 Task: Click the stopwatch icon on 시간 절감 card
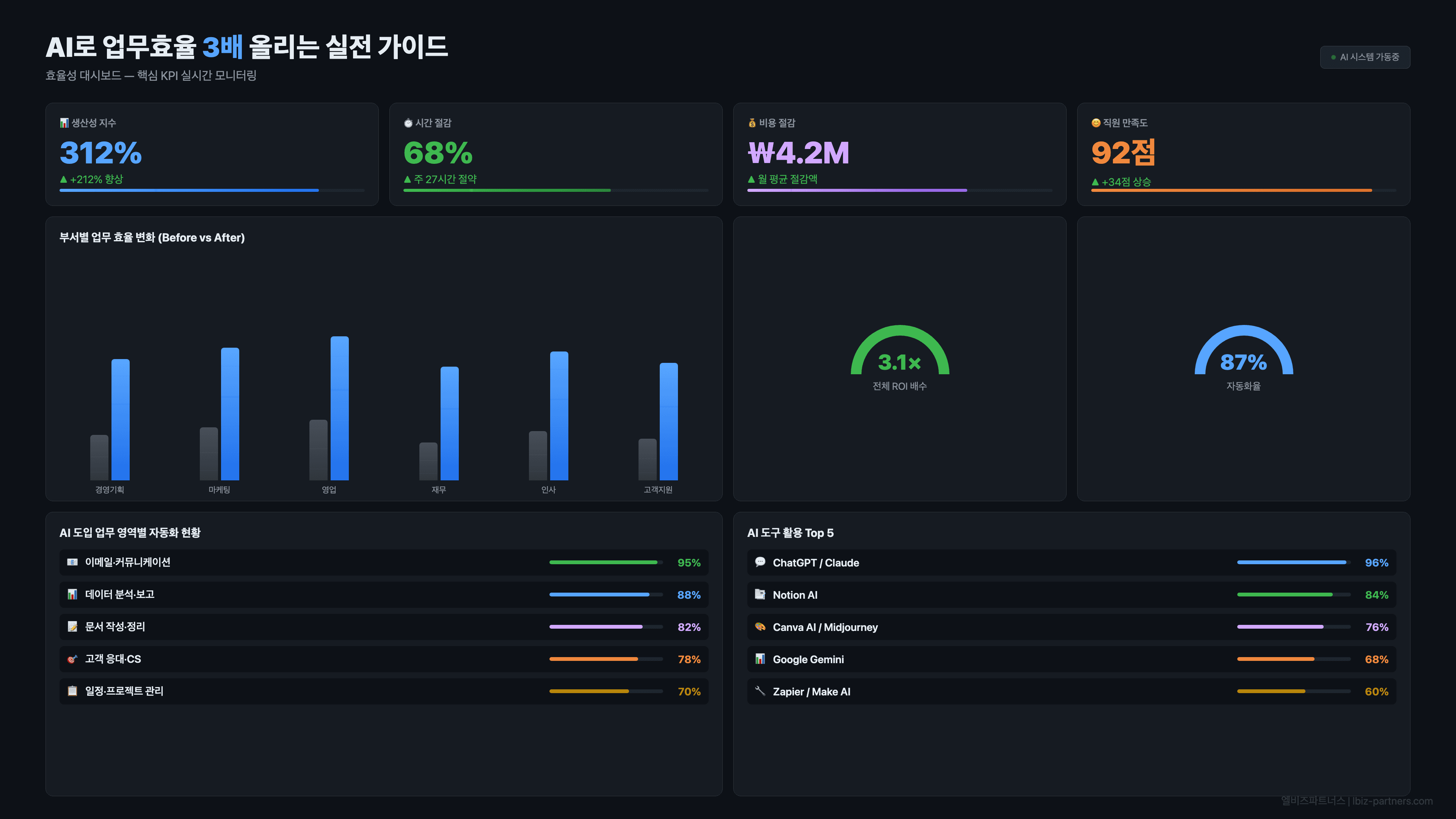point(408,122)
